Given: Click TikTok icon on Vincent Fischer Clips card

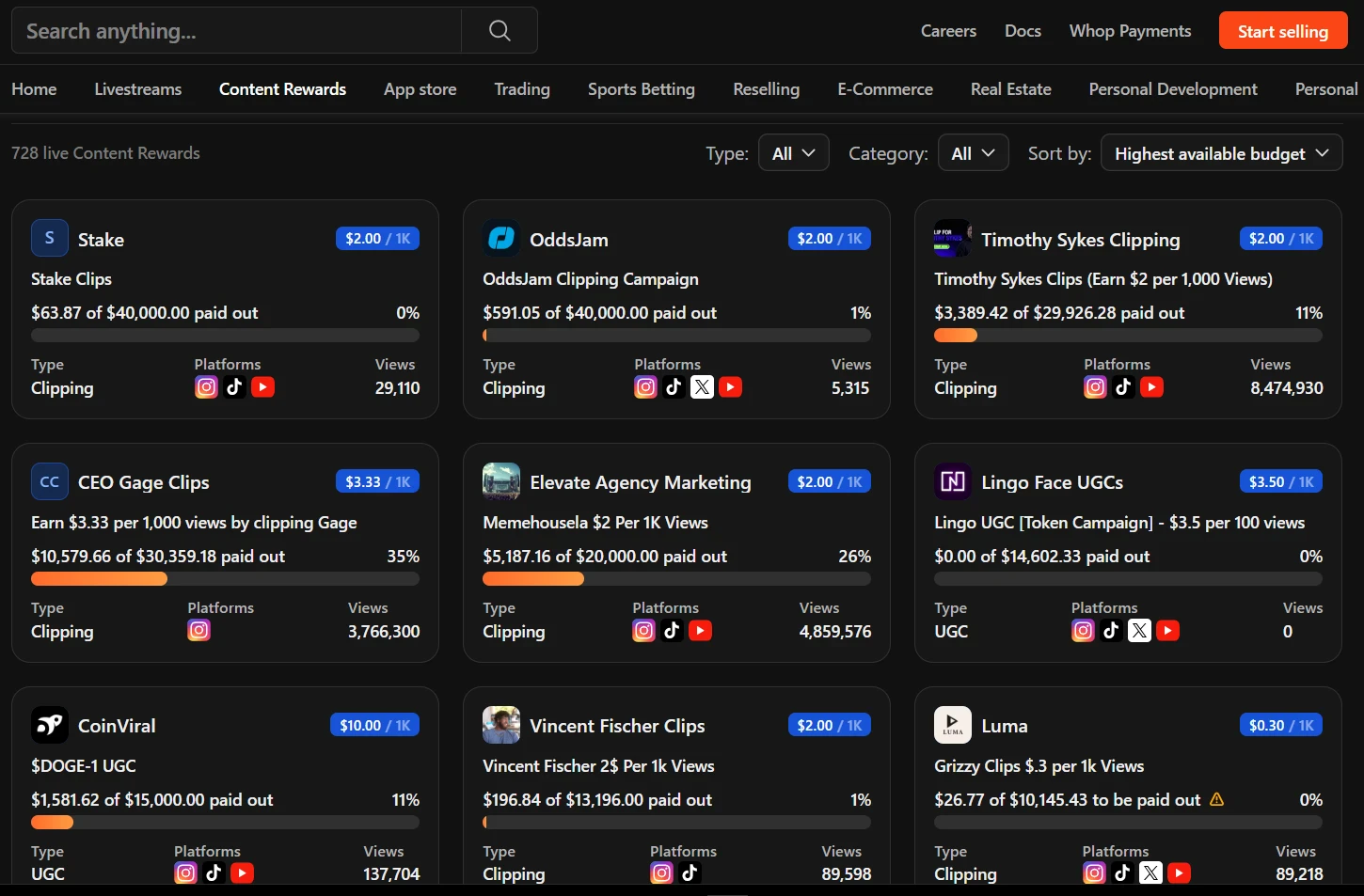Looking at the screenshot, I should point(690,873).
